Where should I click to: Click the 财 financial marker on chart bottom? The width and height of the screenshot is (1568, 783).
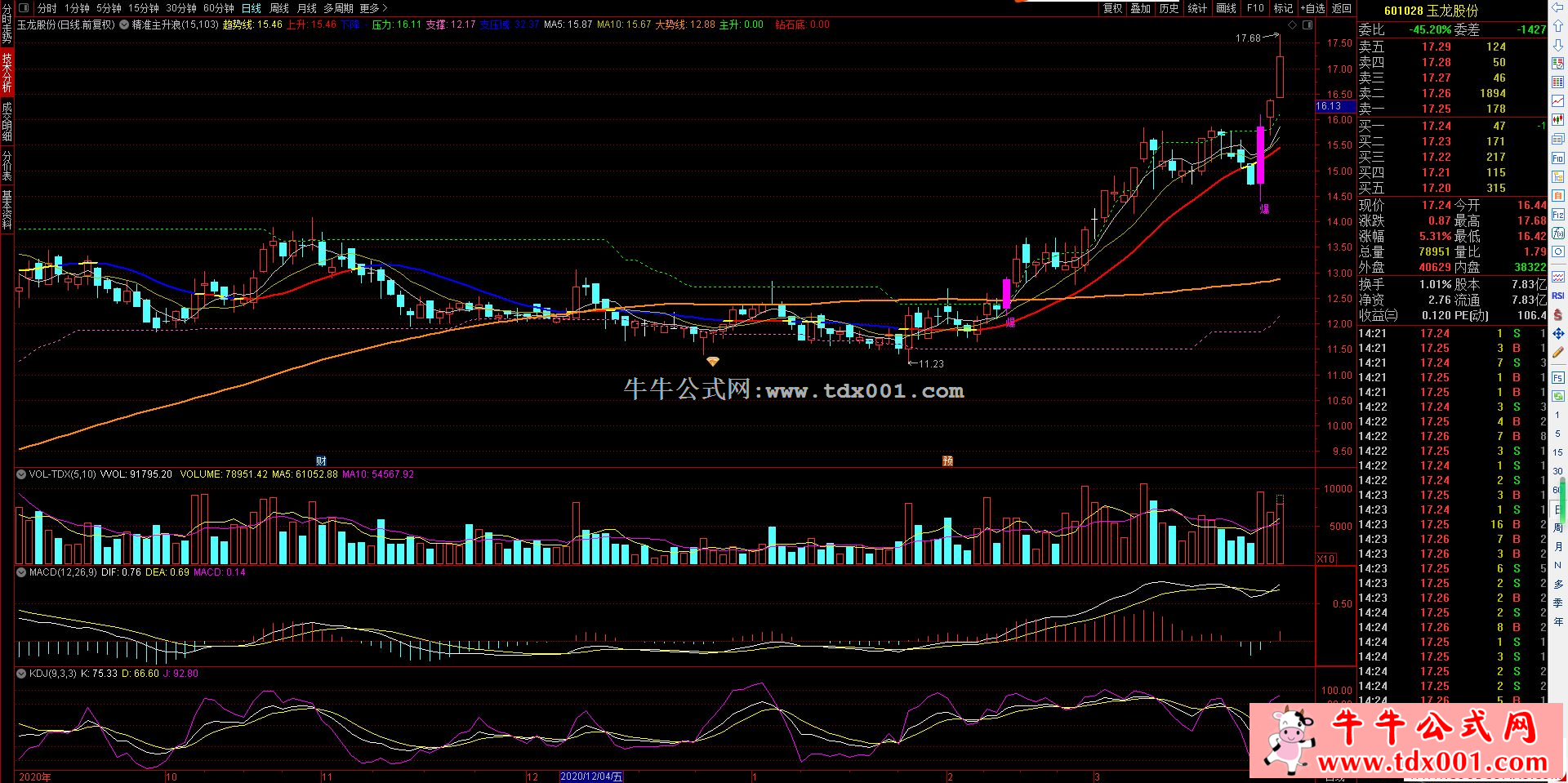pyautogui.click(x=321, y=461)
